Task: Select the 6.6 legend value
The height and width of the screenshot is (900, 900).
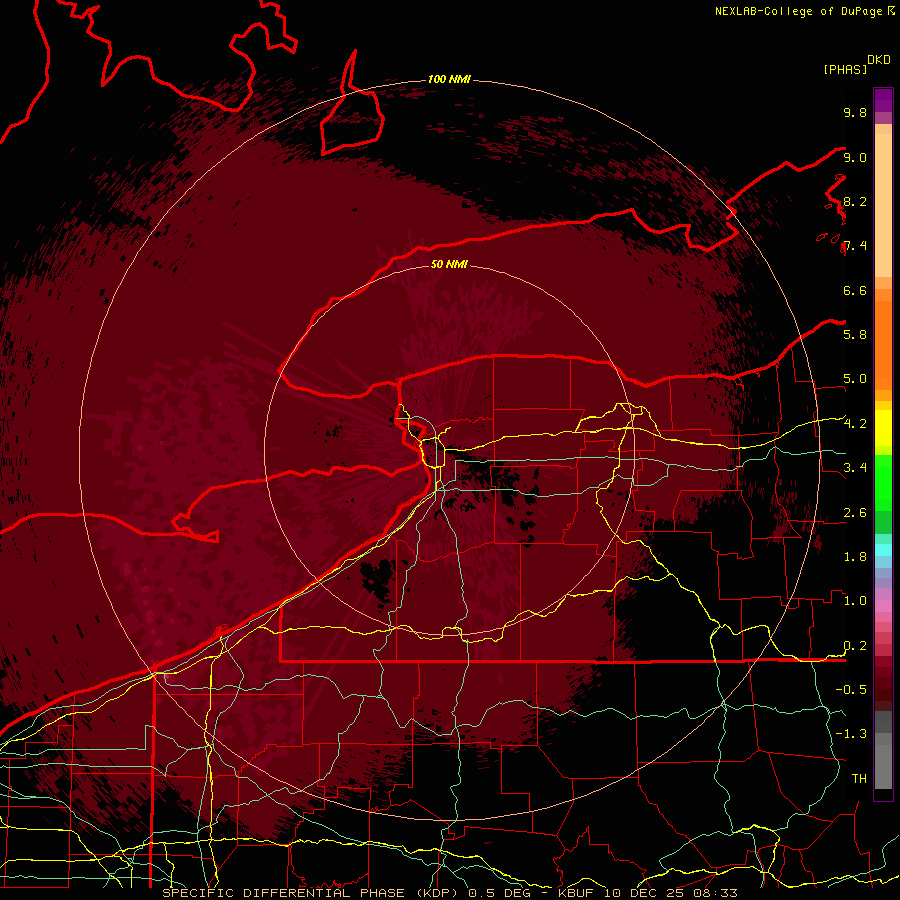Action: pos(855,290)
